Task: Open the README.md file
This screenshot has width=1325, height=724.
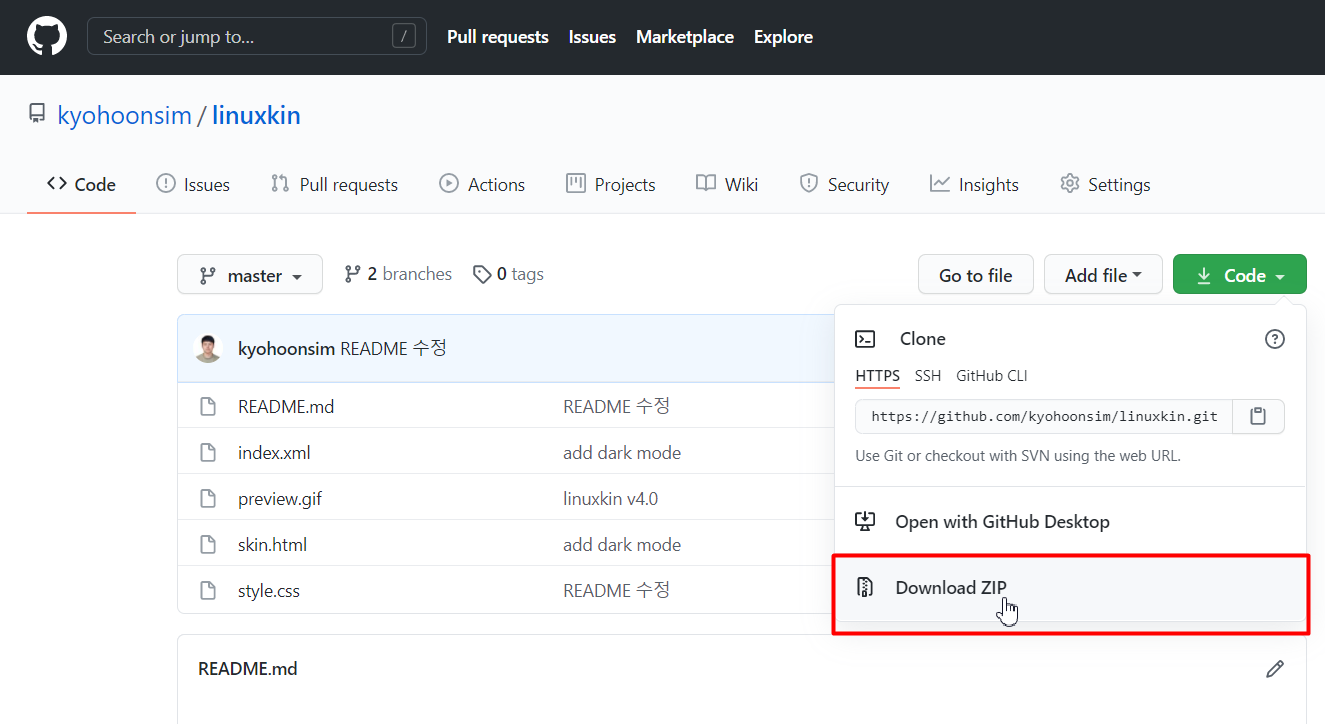Action: [286, 407]
